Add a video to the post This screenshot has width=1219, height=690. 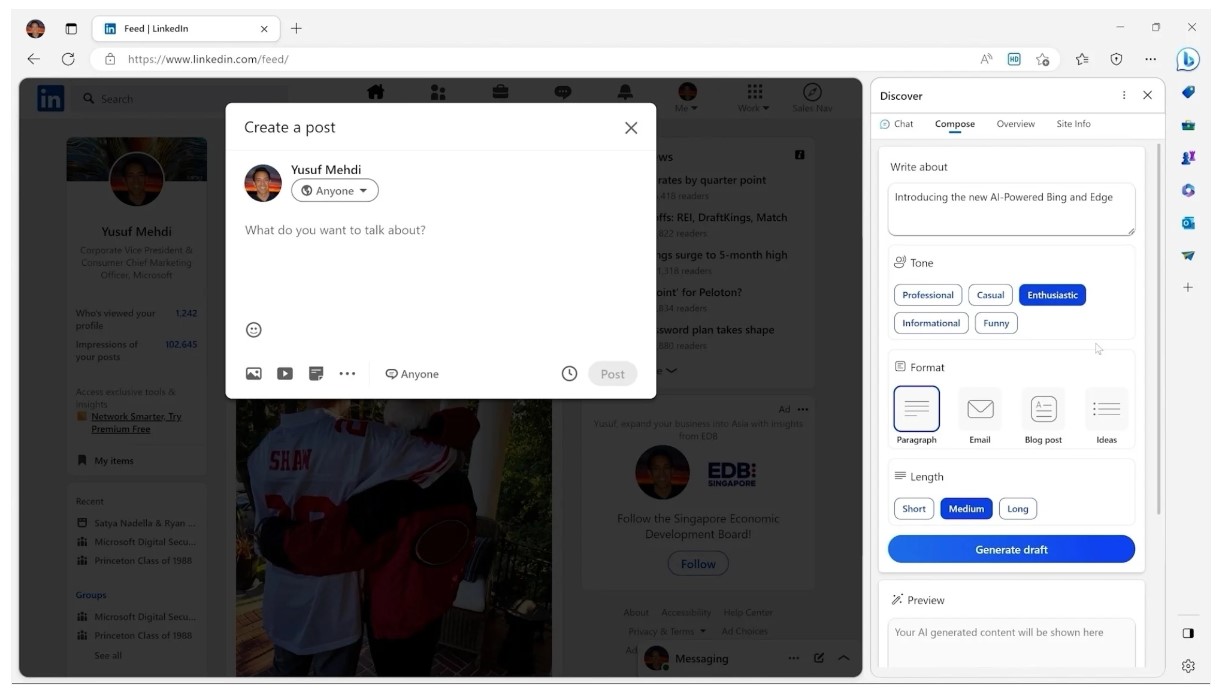[x=285, y=373]
